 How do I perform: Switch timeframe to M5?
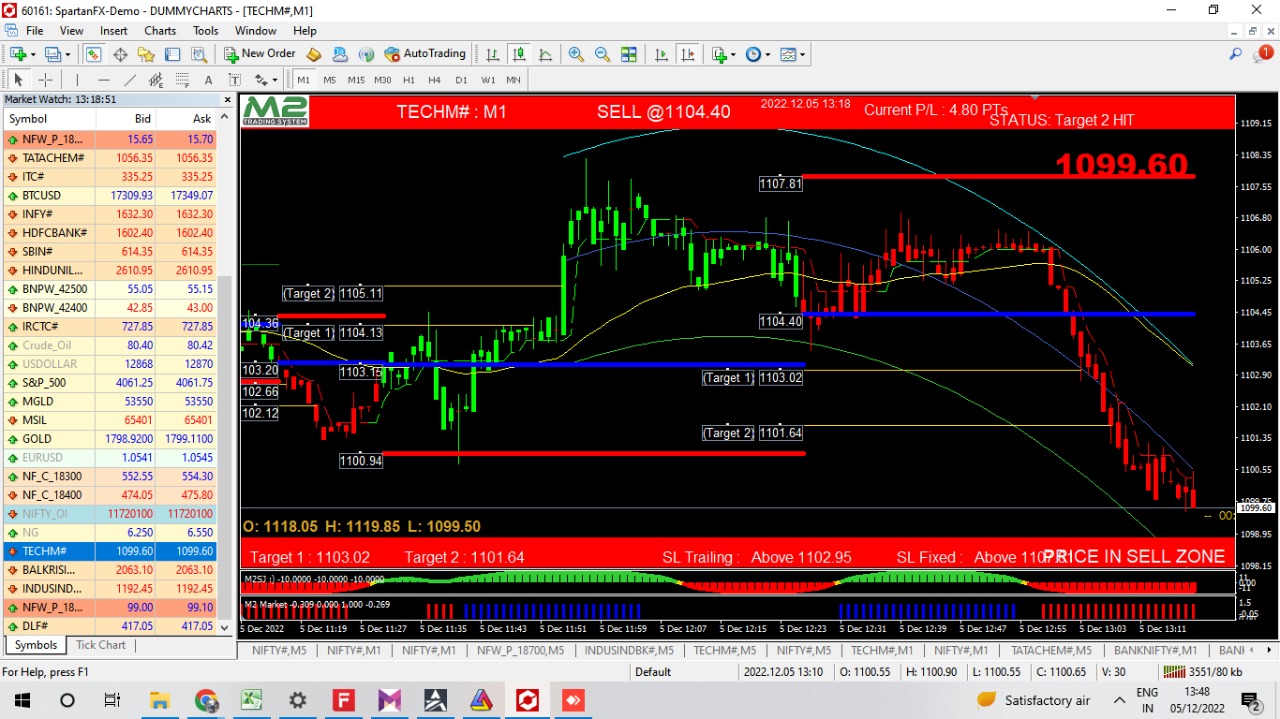click(330, 79)
